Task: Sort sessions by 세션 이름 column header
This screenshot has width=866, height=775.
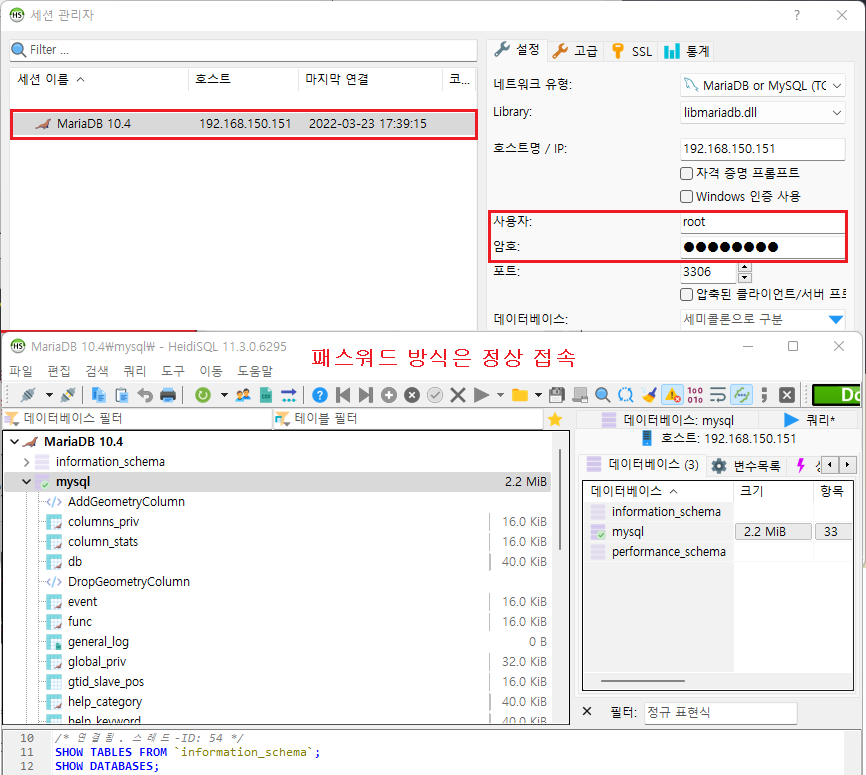Action: [x=99, y=80]
